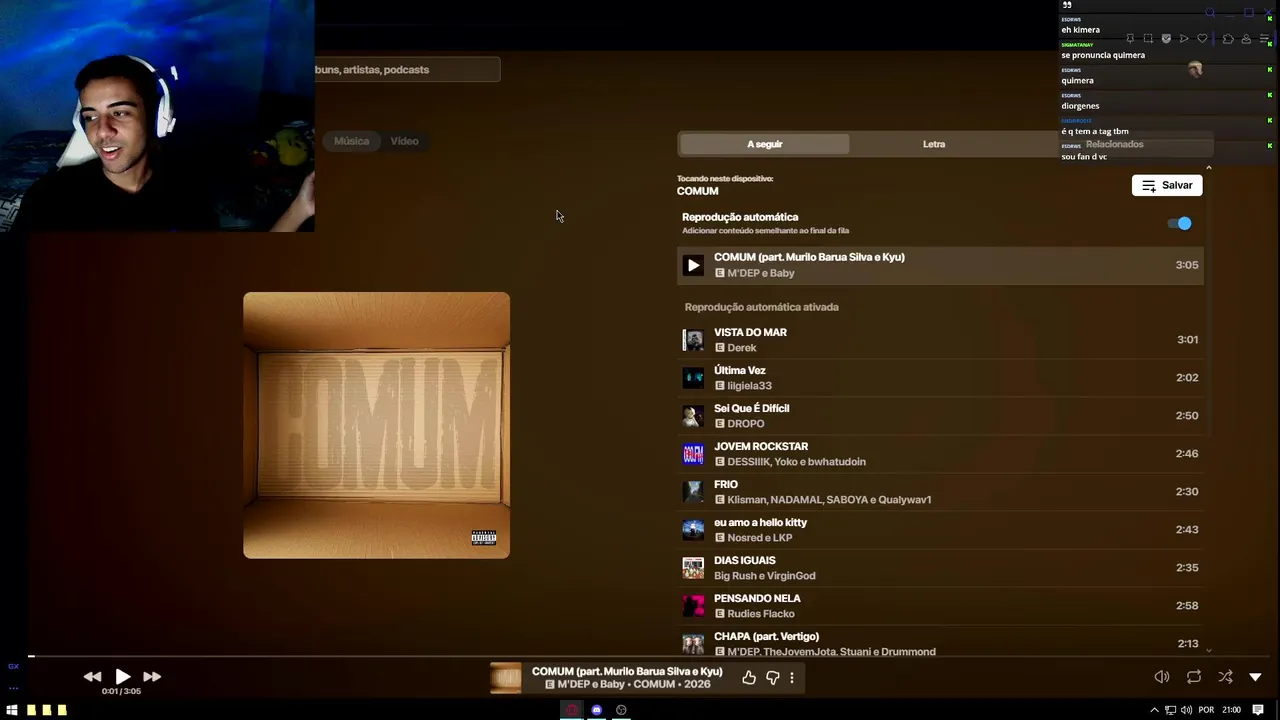This screenshot has height=720, width=1280.
Task: Open the Windows notification center icon
Action: (1258, 710)
